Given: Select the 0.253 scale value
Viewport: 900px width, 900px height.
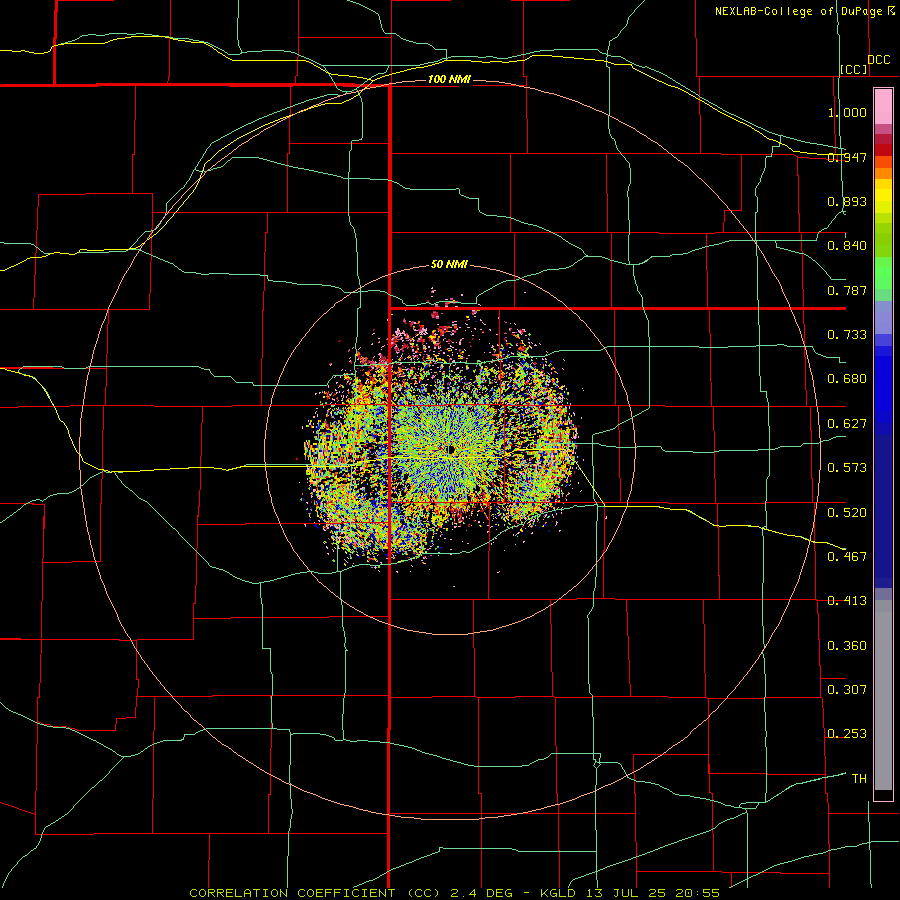Looking at the screenshot, I should [x=847, y=734].
